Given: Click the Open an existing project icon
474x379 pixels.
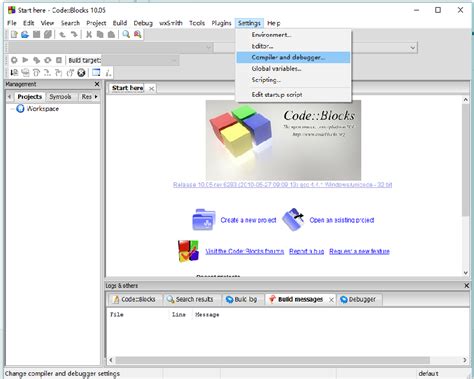Looking at the screenshot, I should click(293, 219).
